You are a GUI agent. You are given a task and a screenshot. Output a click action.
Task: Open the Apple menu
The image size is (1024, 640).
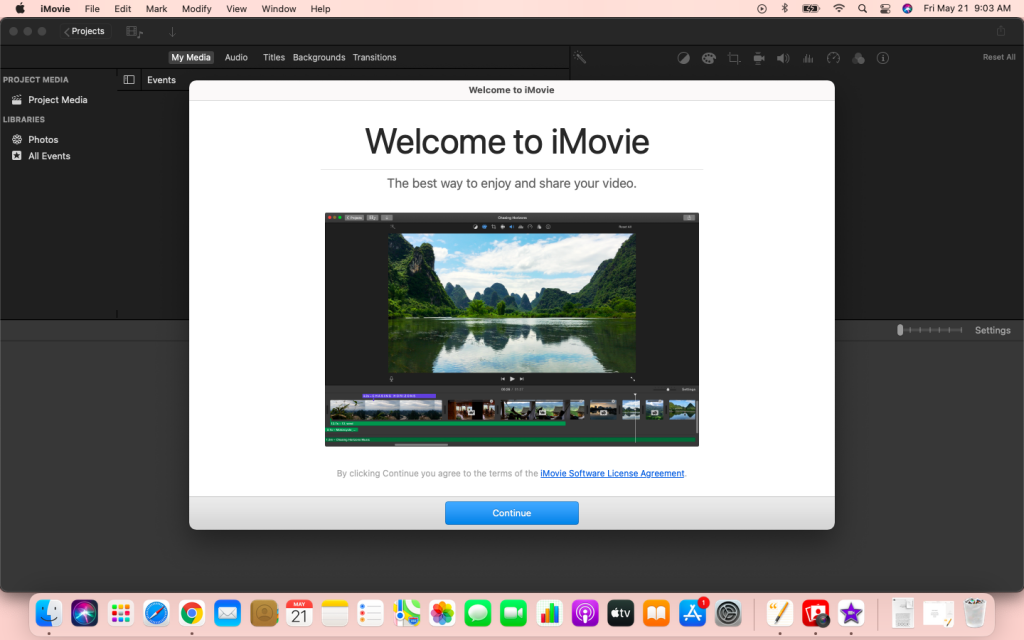(20, 8)
